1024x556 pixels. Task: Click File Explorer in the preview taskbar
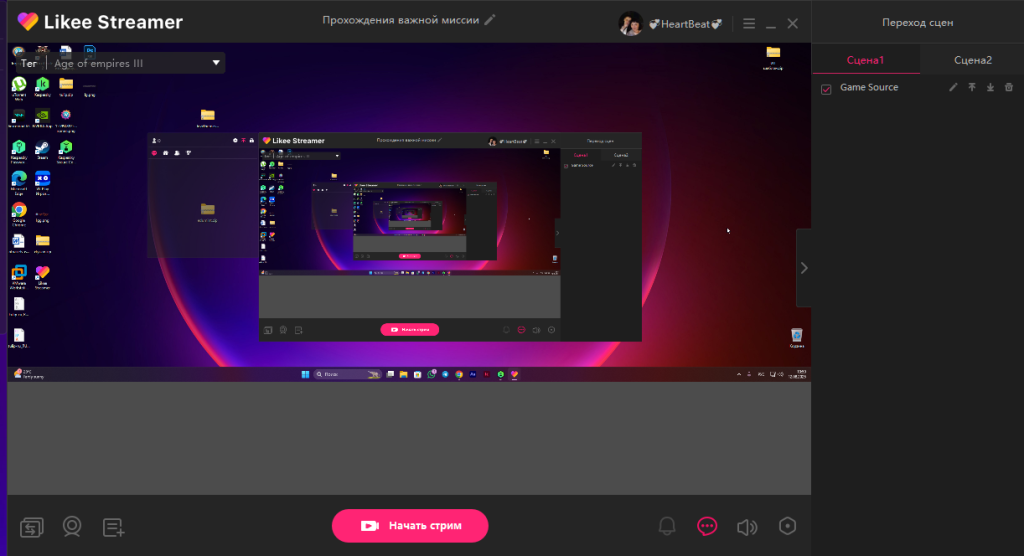point(404,374)
